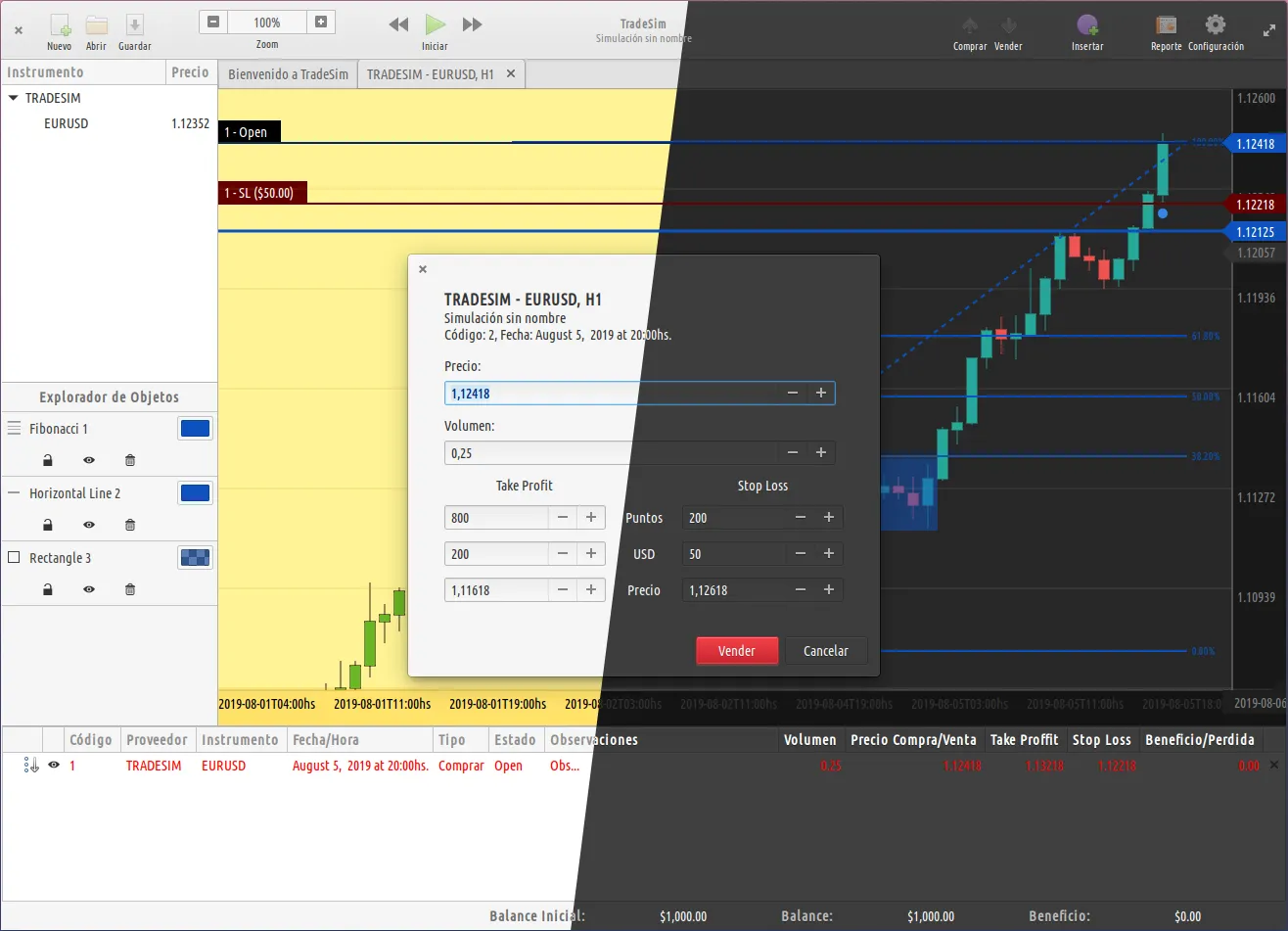Viewport: 1288px width, 931px height.
Task: Decrease the Volumen value with minus
Action: point(793,453)
